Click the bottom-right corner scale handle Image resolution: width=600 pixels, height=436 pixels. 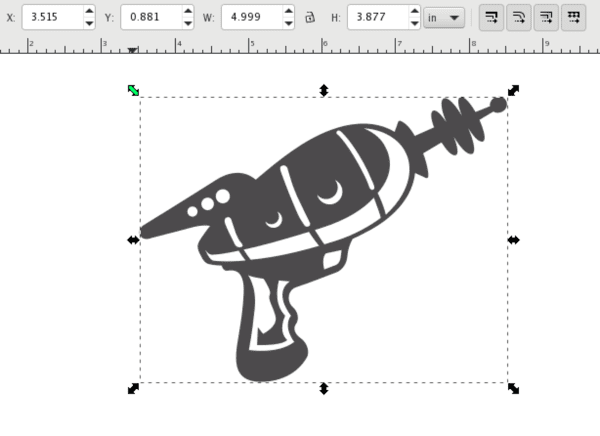[514, 389]
